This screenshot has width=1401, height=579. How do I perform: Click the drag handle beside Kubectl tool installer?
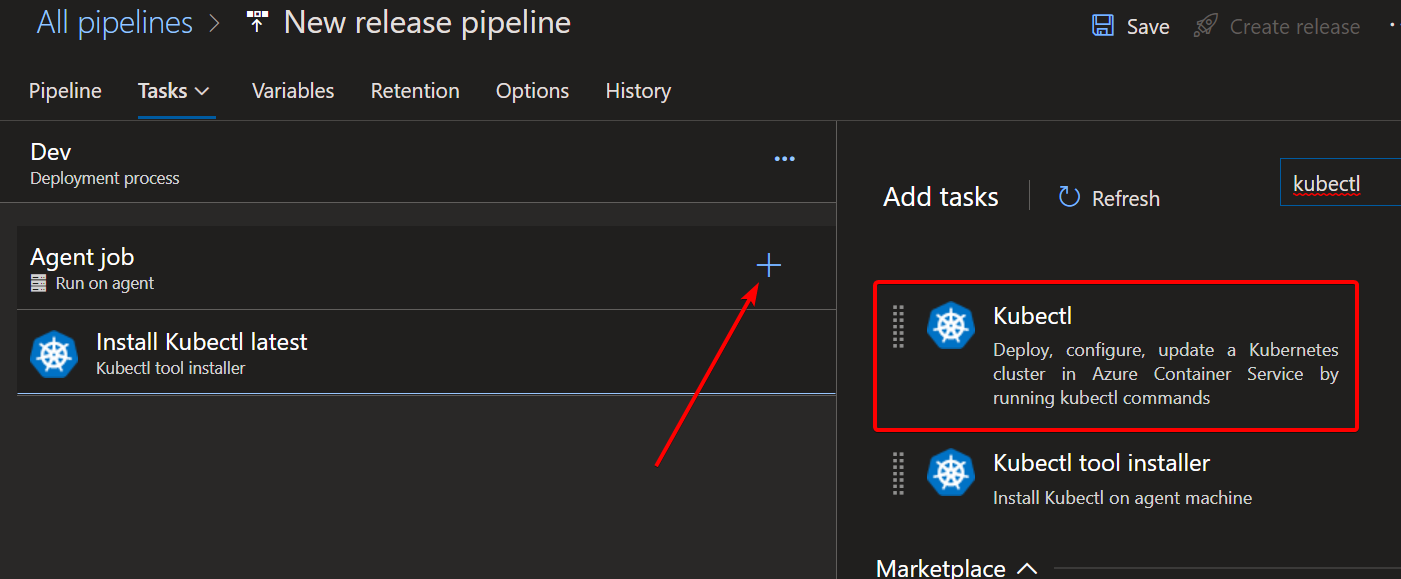point(898,473)
